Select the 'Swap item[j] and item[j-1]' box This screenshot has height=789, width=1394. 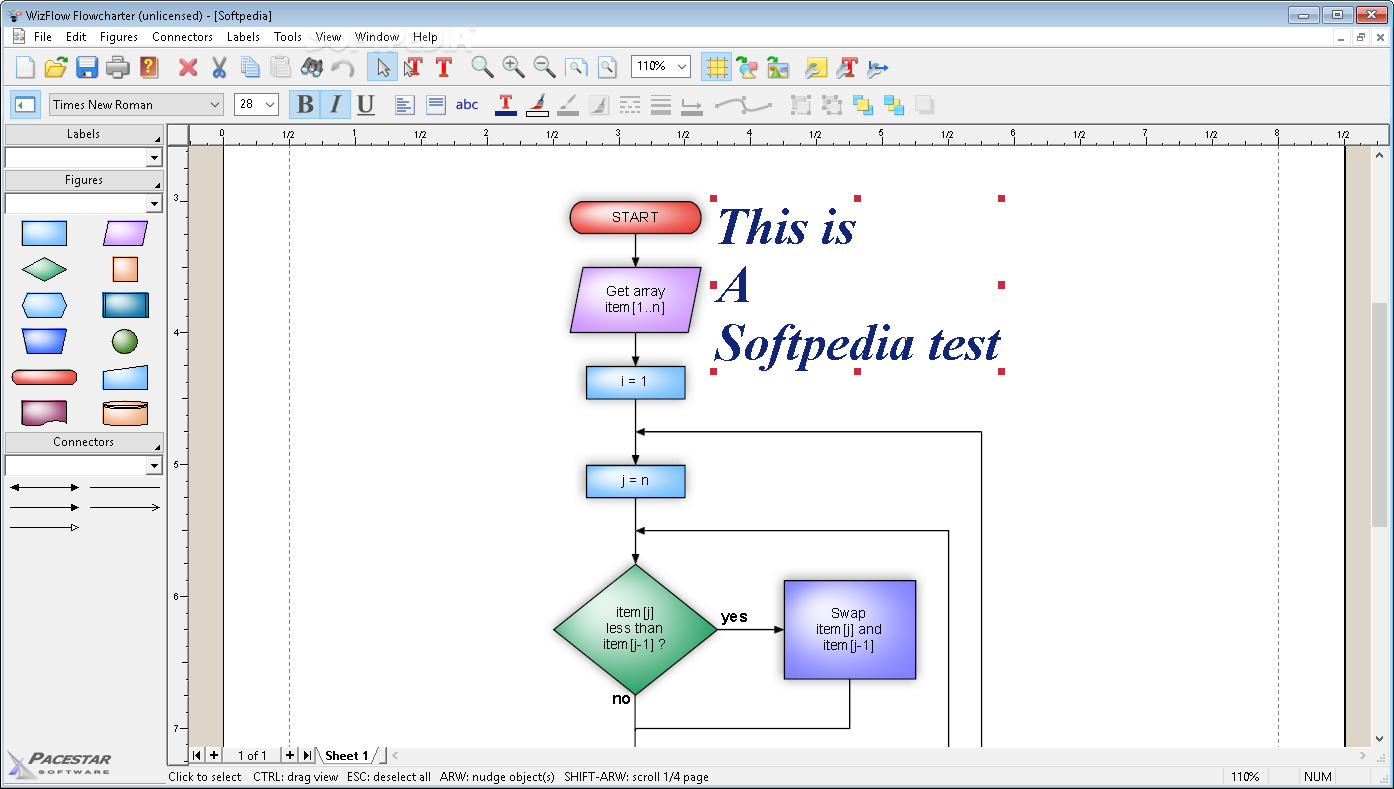(x=849, y=629)
